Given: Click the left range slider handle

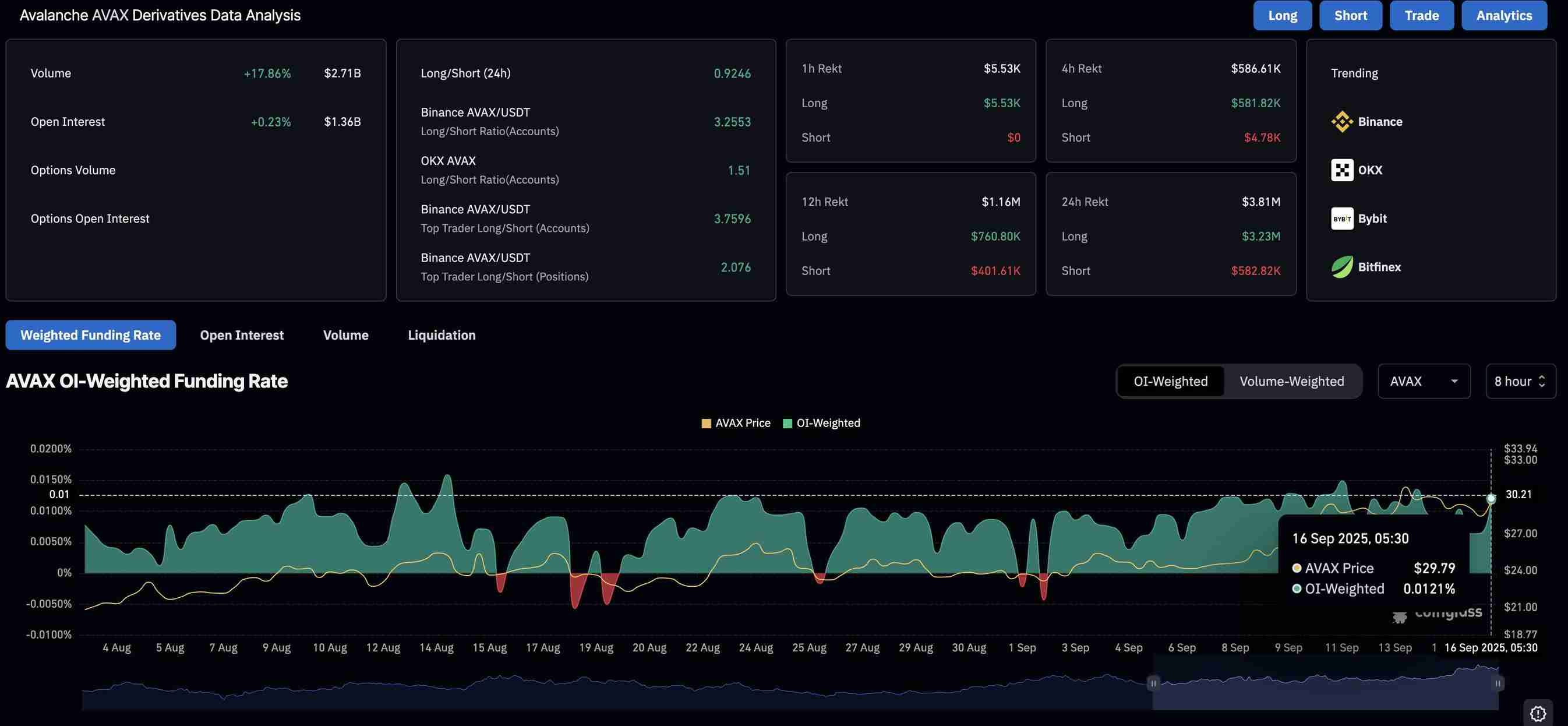Looking at the screenshot, I should click(x=1153, y=683).
